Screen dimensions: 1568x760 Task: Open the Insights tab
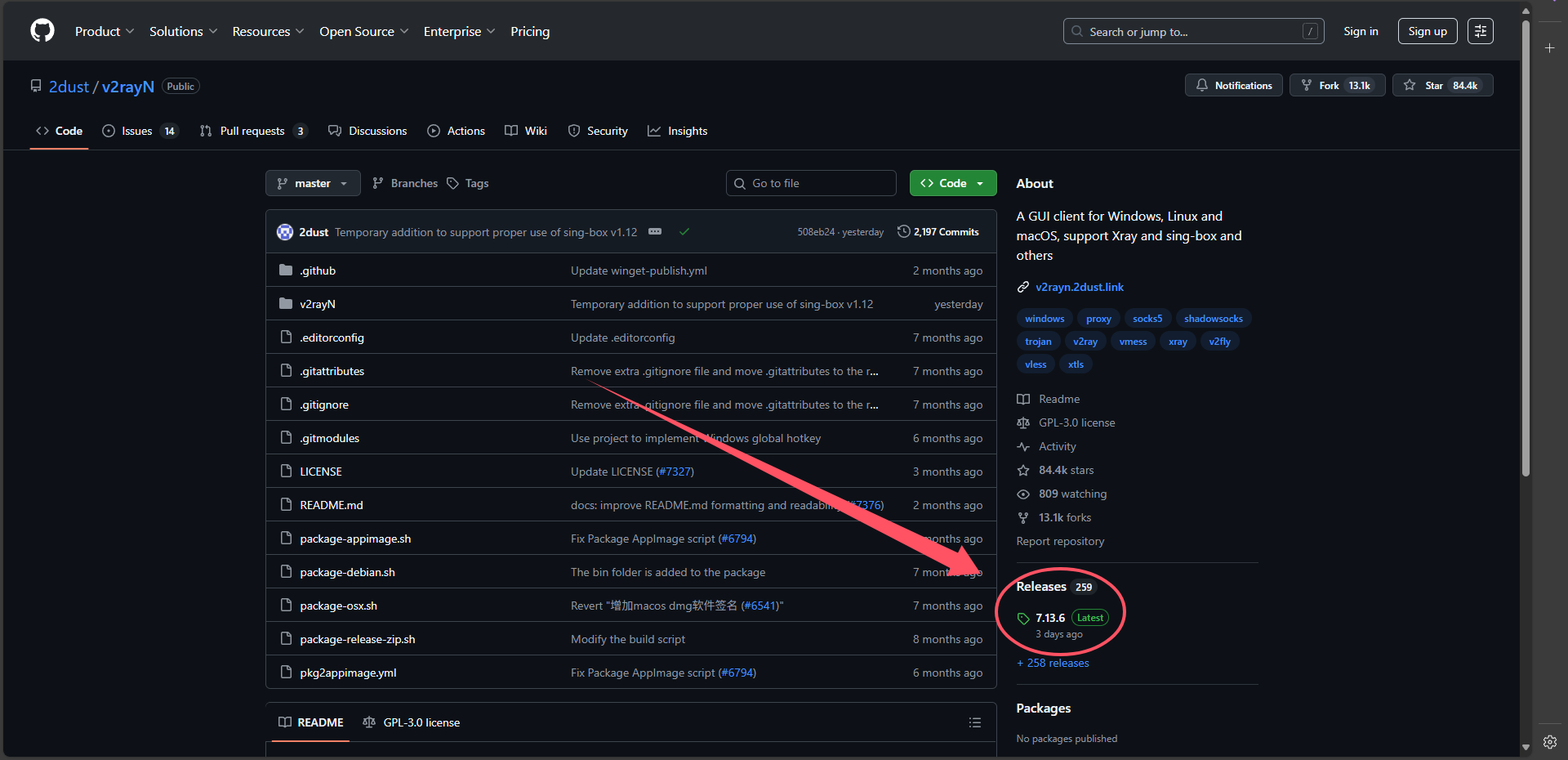coord(678,131)
